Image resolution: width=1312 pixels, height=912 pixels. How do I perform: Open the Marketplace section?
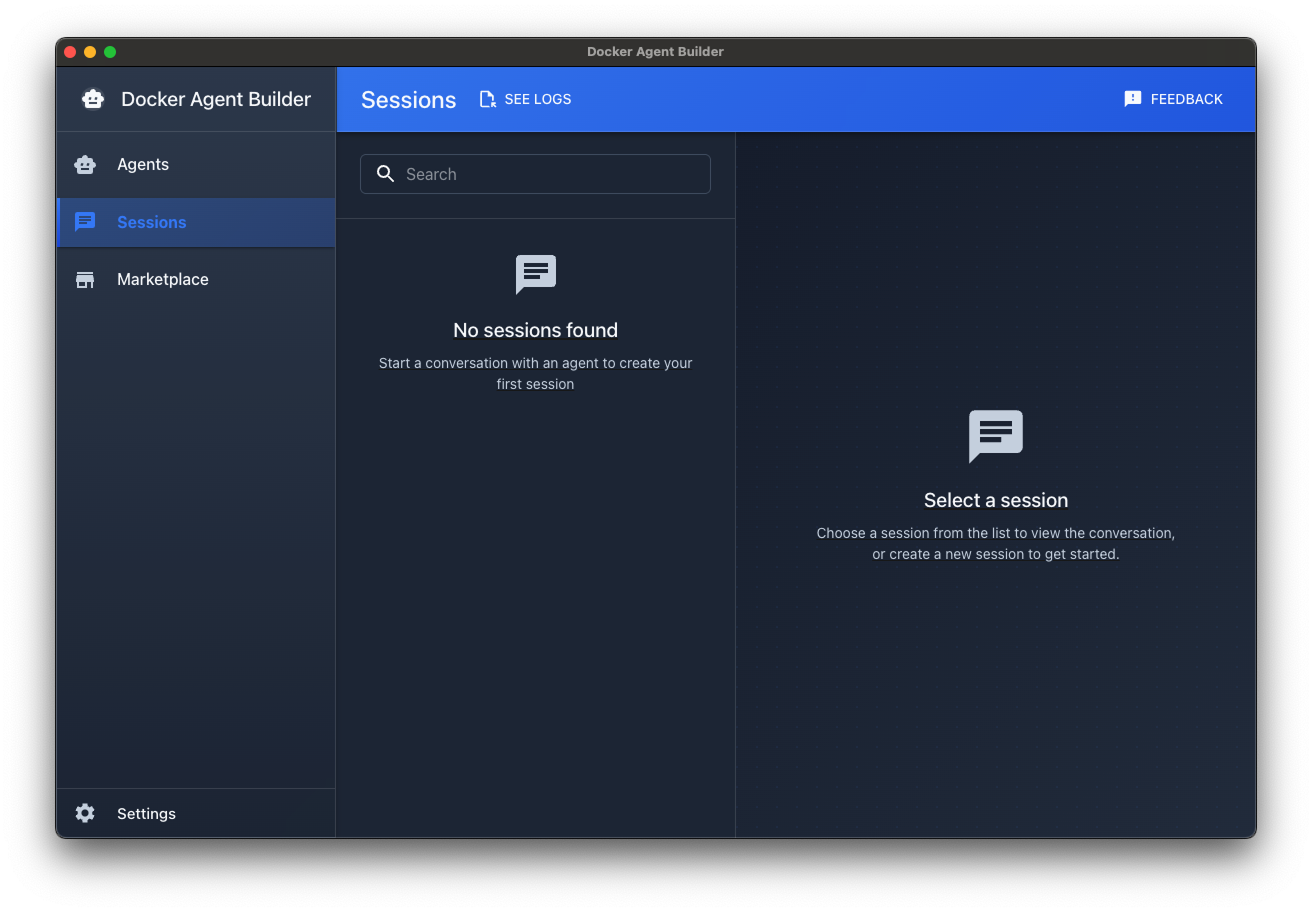coord(163,279)
